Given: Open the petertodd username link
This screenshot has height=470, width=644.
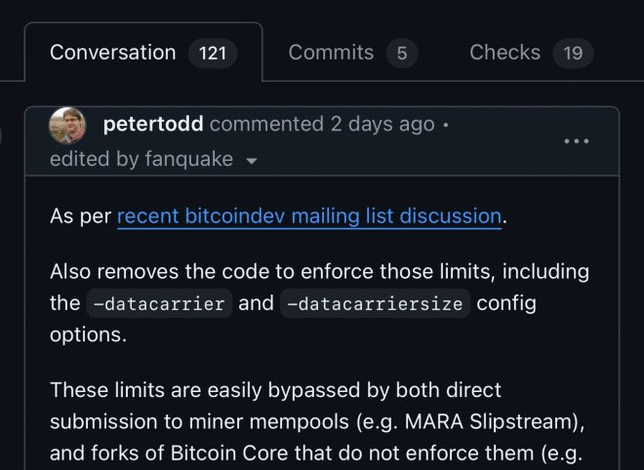Looking at the screenshot, I should (x=153, y=124).
